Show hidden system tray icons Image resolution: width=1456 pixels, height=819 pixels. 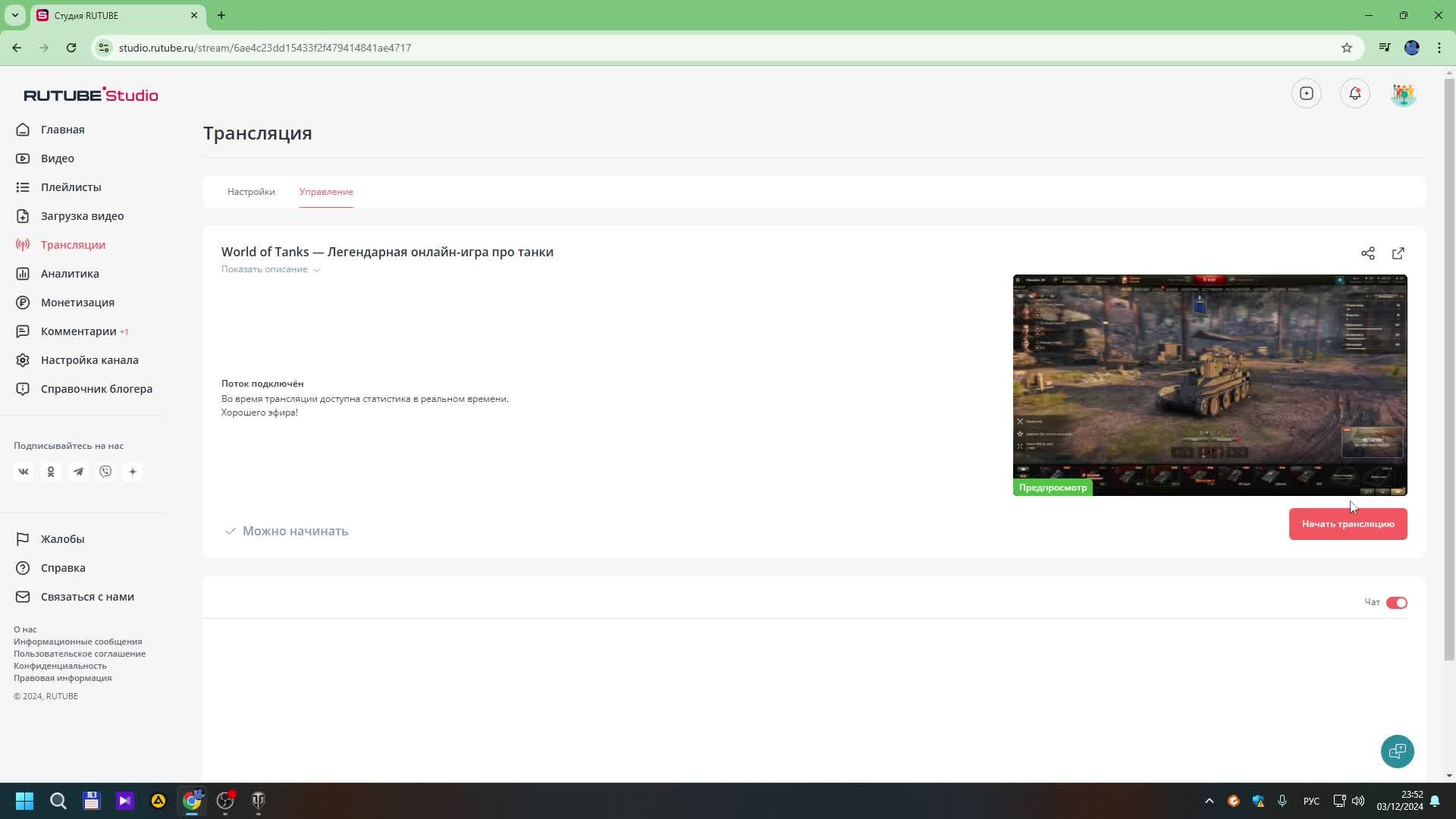pyautogui.click(x=1210, y=801)
